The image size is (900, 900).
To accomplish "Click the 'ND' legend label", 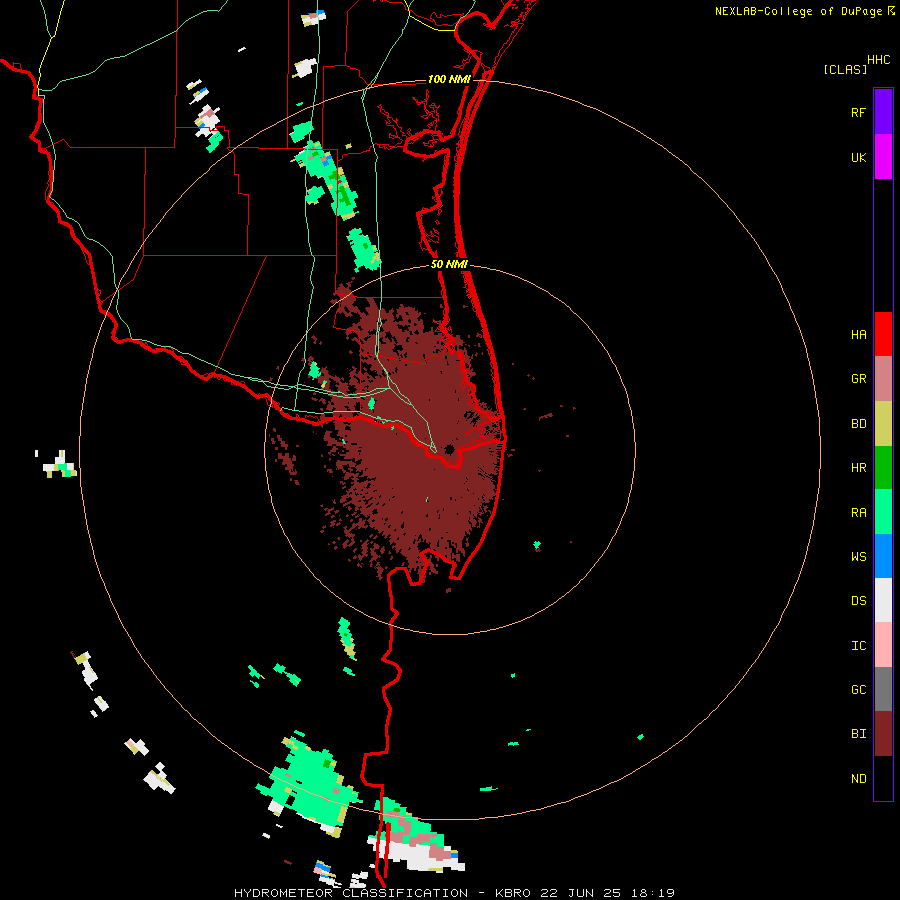I will (x=858, y=779).
